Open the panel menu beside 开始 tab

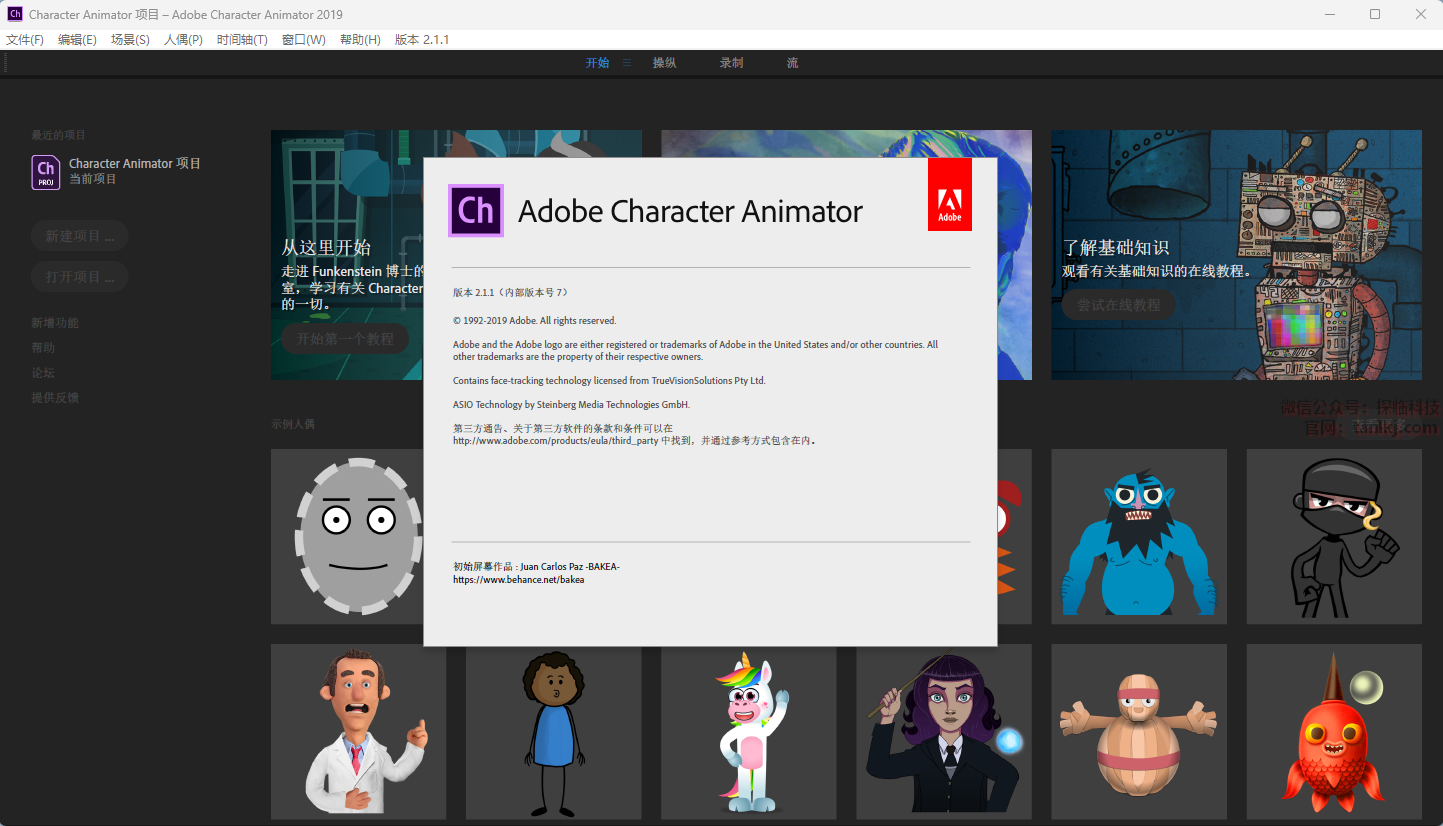click(627, 63)
